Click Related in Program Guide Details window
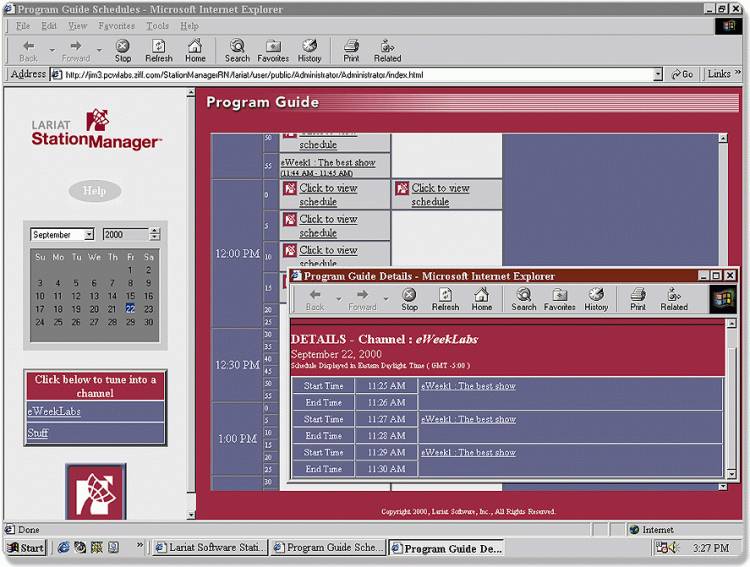Viewport: 750px width, 567px height. pyautogui.click(x=674, y=300)
